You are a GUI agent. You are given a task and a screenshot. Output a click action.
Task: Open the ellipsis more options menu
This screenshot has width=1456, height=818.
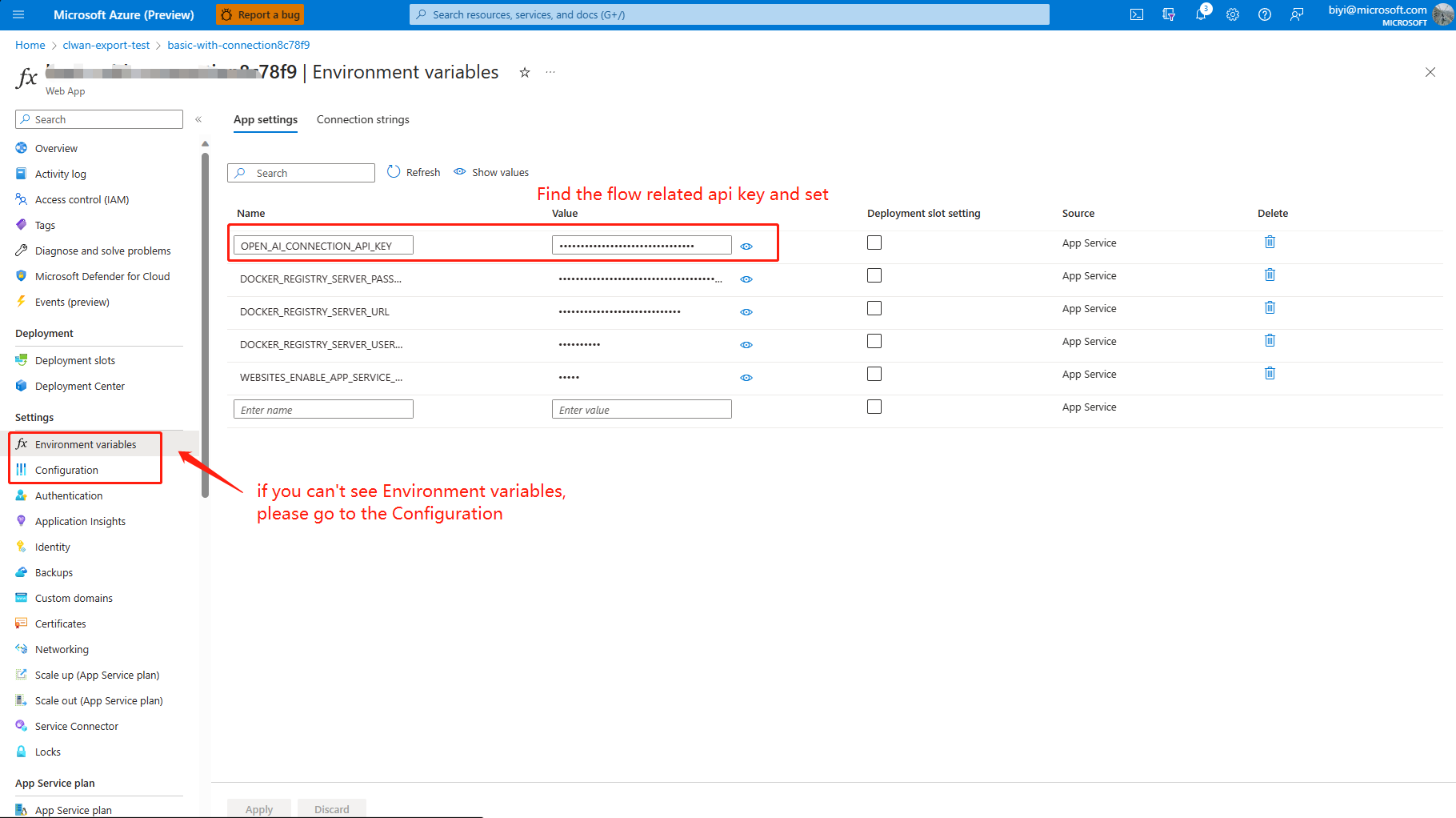[550, 72]
